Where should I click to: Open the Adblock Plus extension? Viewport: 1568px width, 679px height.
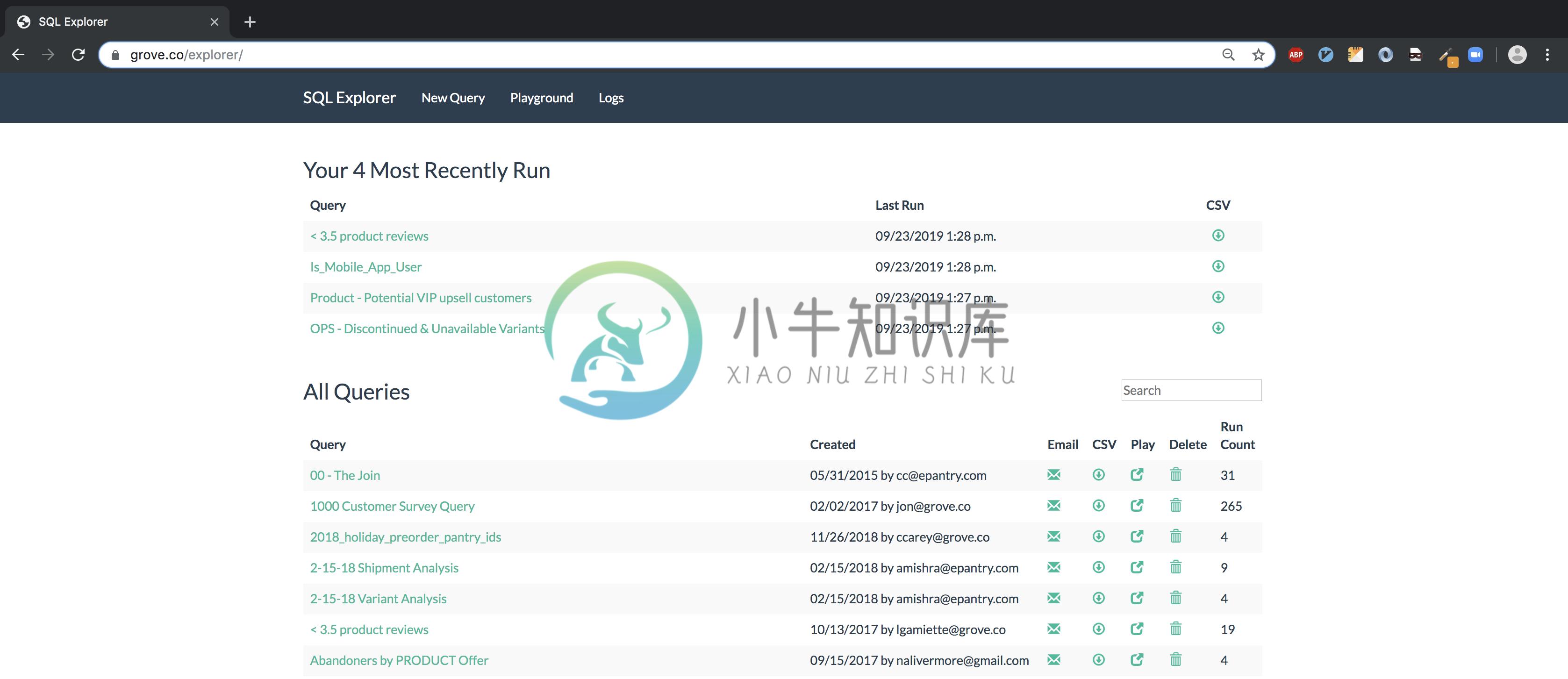pos(1296,55)
